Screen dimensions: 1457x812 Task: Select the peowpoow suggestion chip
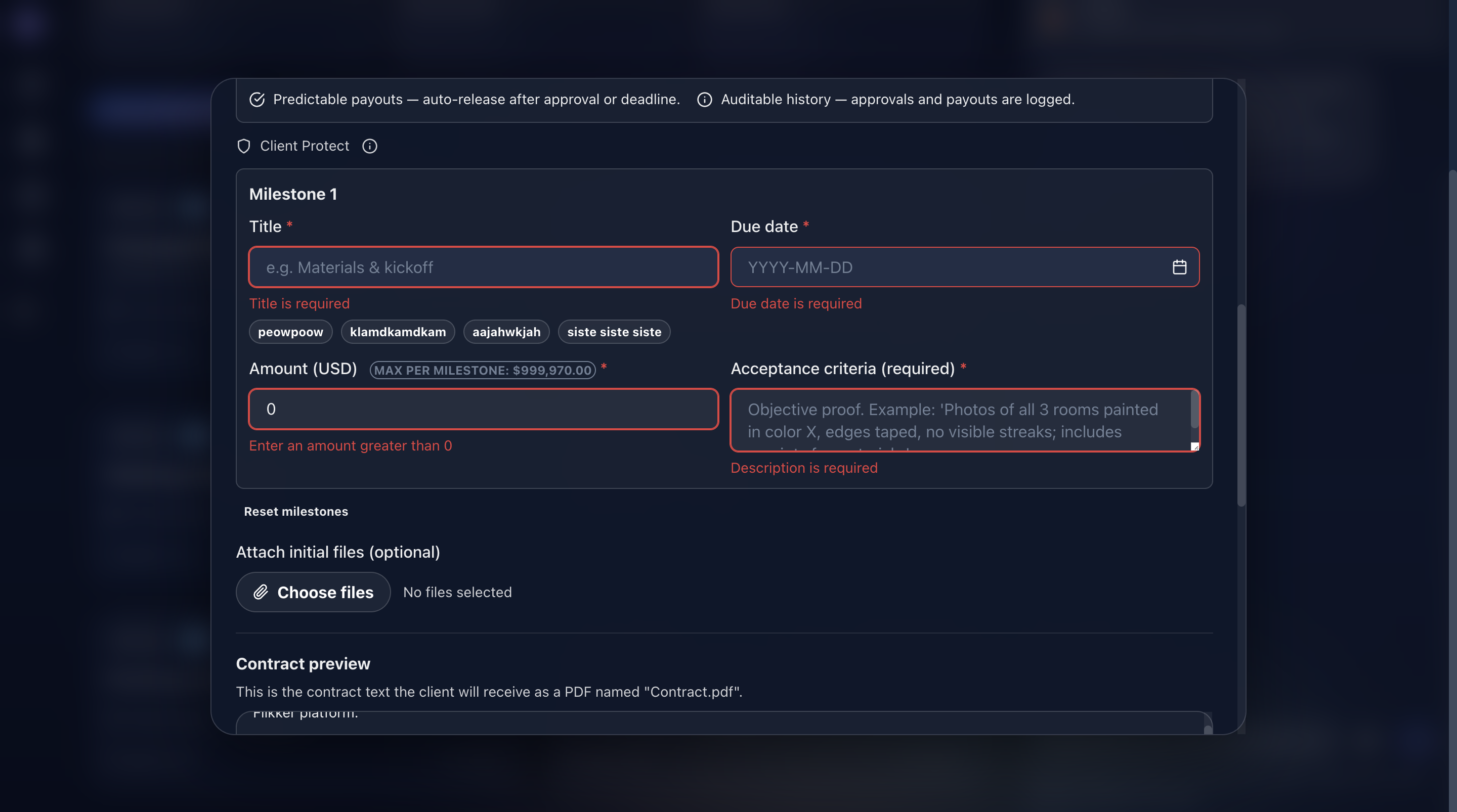(x=290, y=332)
